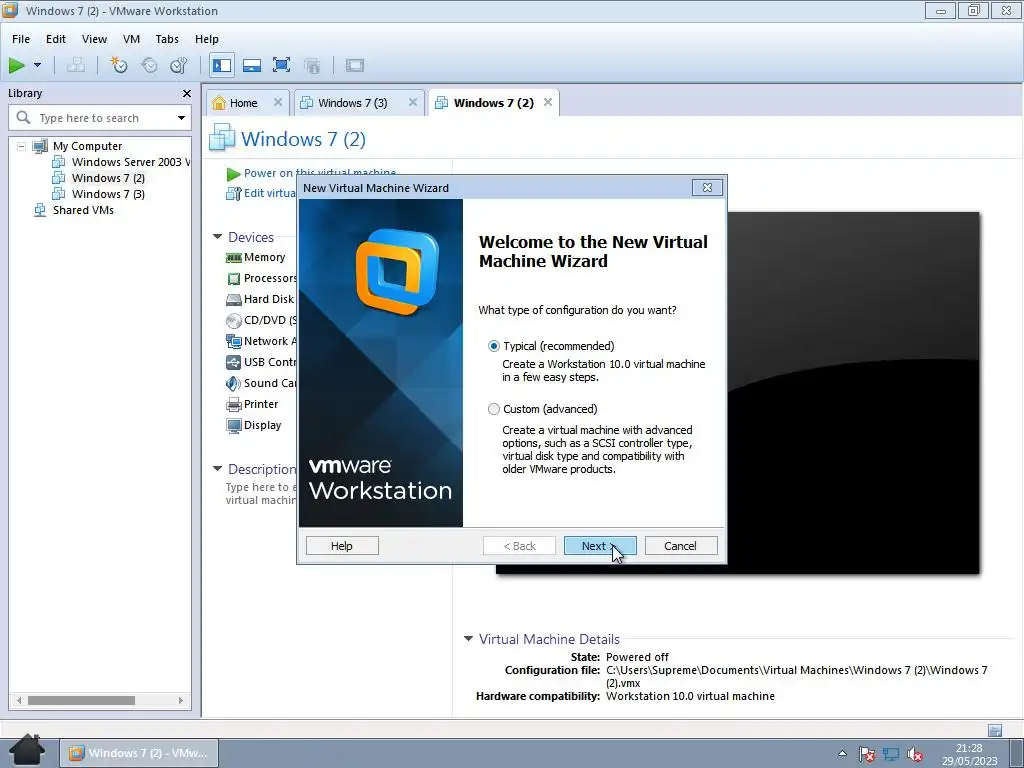Viewport: 1024px width, 768px height.
Task: Click the library horizontal scrollbar thumb
Action: (81, 700)
